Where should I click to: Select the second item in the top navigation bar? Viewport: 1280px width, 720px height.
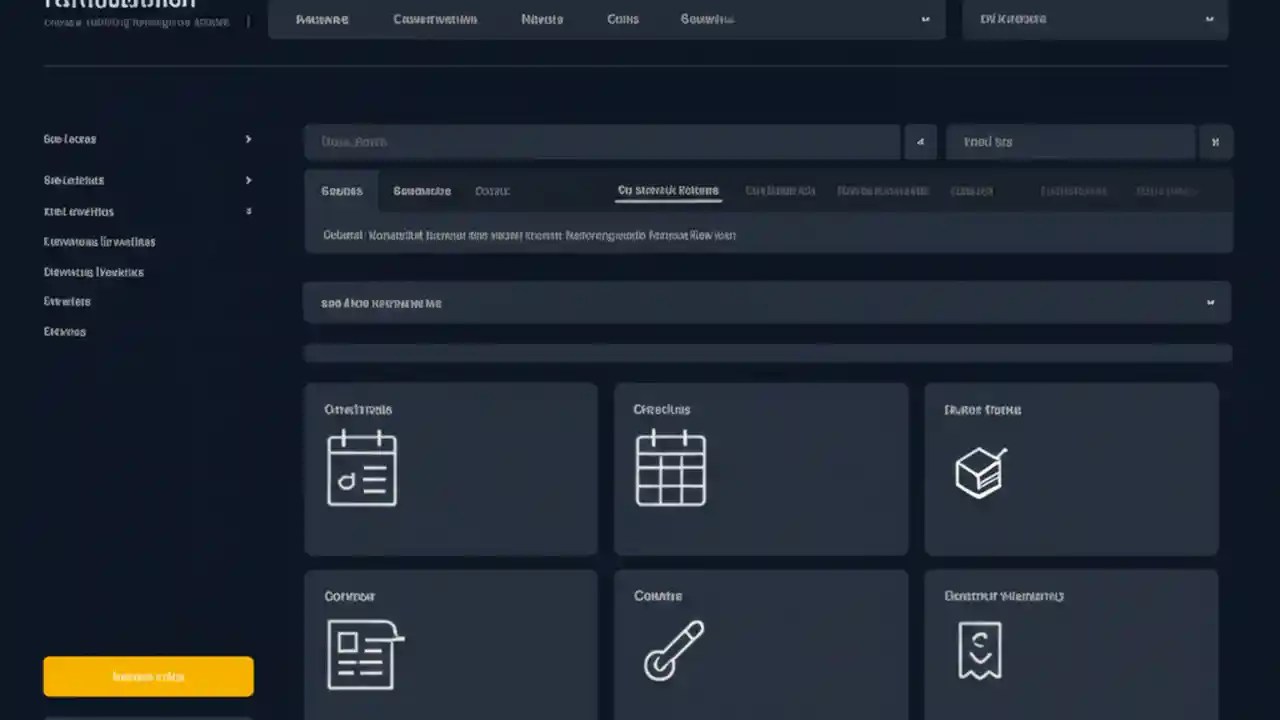435,18
